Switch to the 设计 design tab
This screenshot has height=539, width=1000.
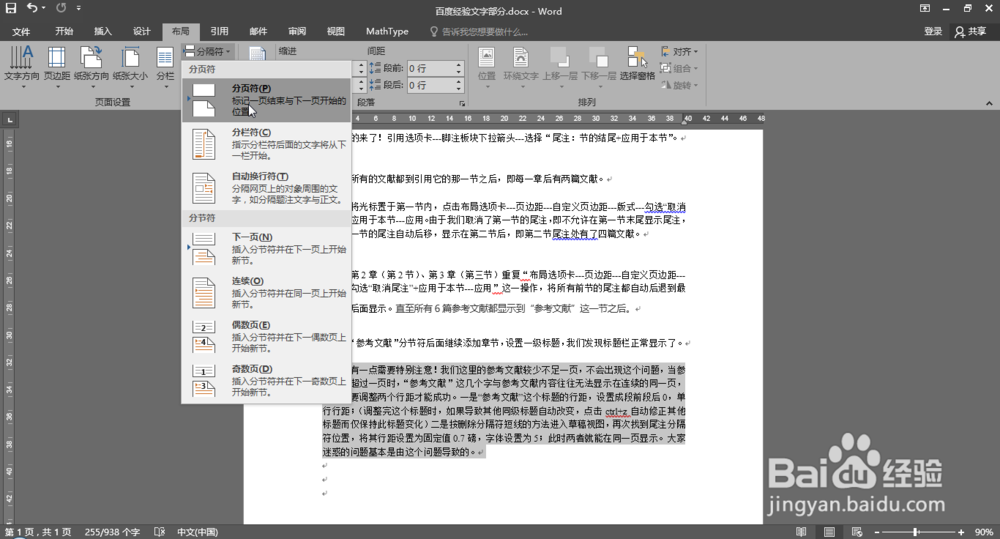[142, 31]
